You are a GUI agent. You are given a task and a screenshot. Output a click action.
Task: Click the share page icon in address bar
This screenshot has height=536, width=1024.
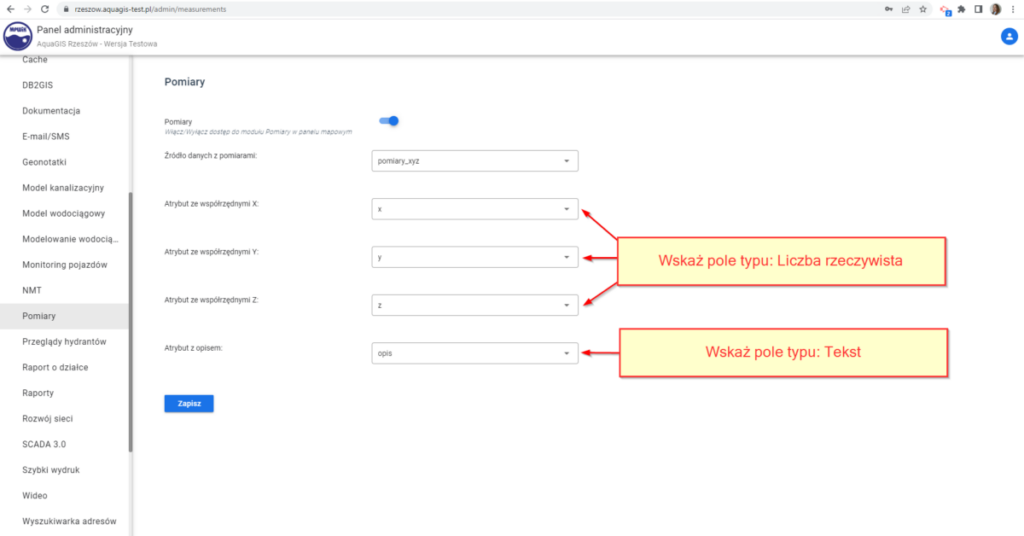(906, 9)
